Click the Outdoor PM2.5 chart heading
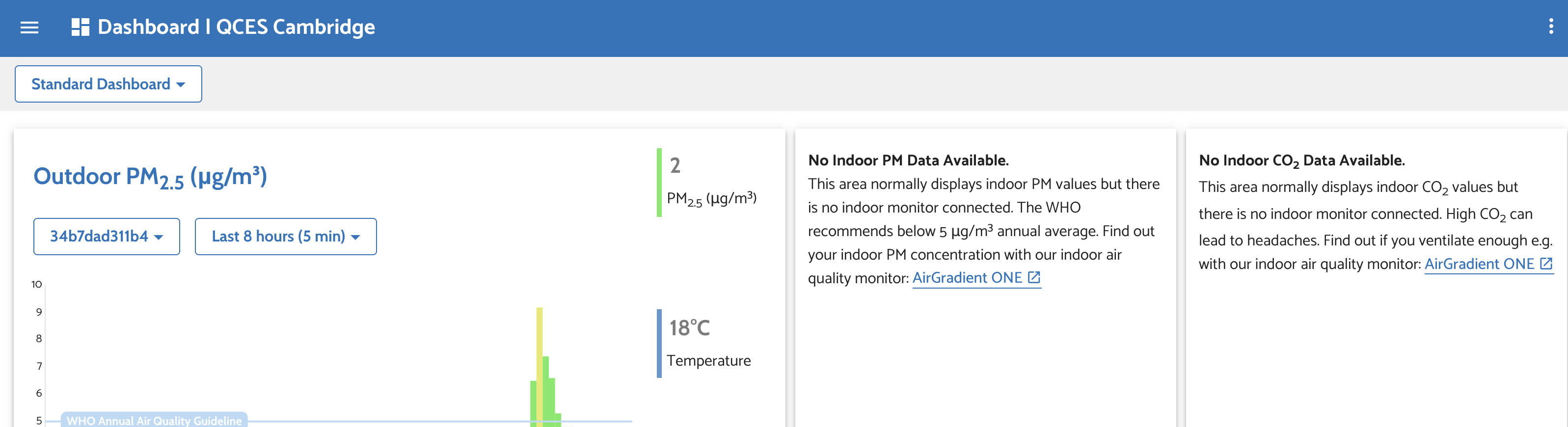1568x427 pixels. pyautogui.click(x=150, y=177)
